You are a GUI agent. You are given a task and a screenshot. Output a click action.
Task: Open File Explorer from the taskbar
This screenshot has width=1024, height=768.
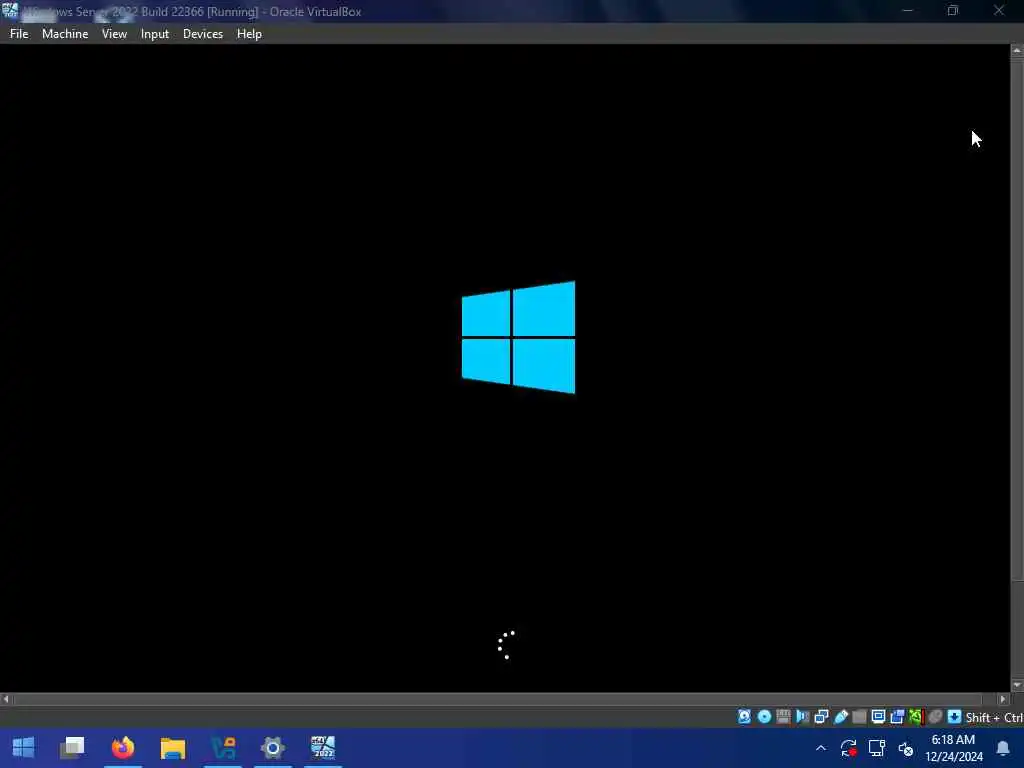[173, 748]
